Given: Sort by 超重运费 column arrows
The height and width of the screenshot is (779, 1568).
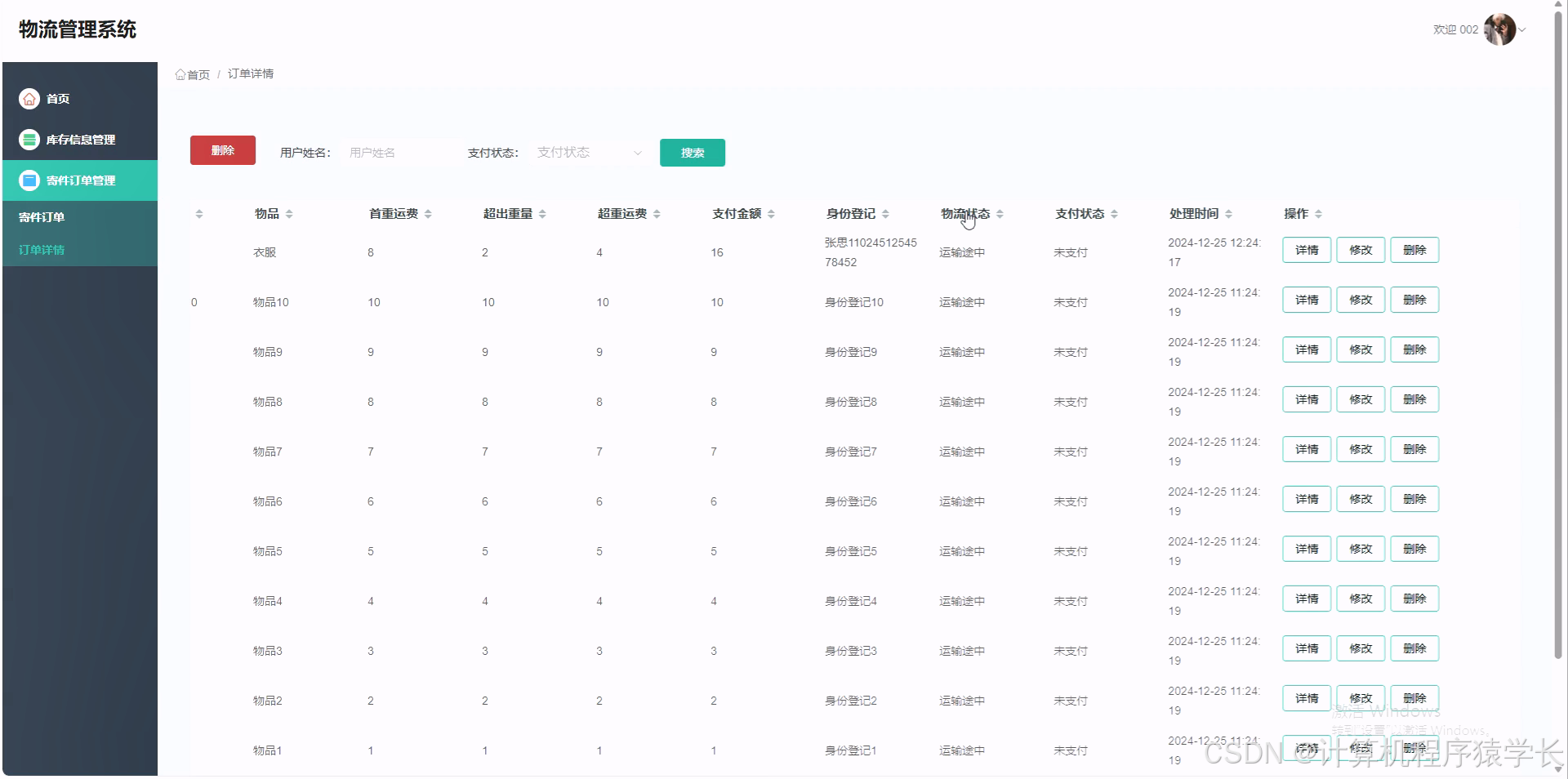Looking at the screenshot, I should point(657,214).
